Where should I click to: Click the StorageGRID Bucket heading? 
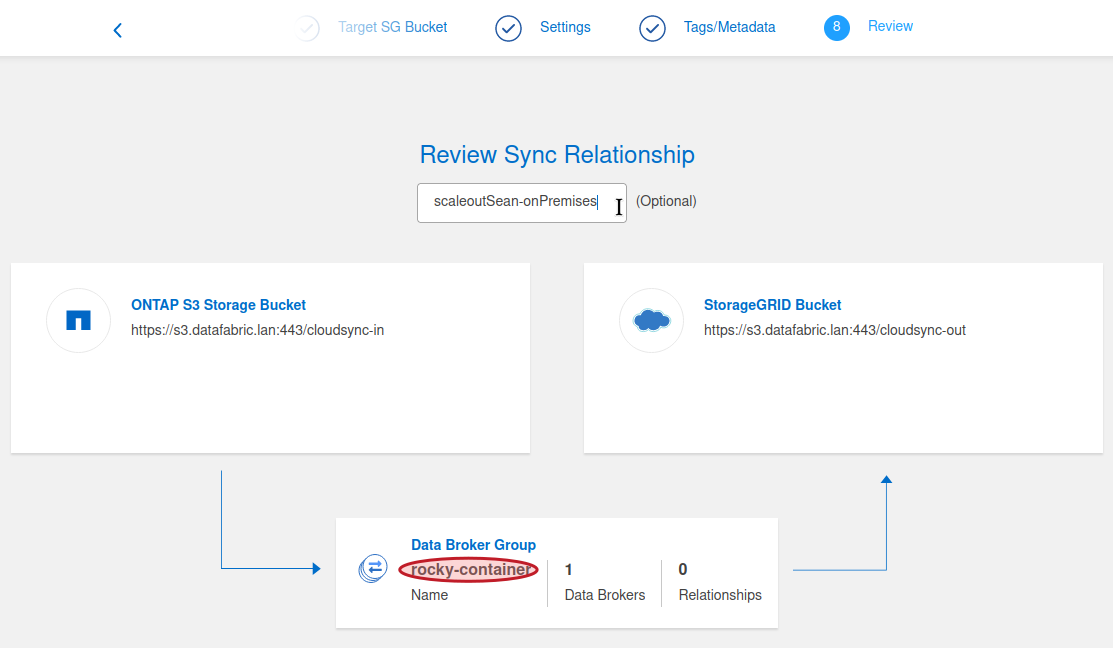click(772, 304)
